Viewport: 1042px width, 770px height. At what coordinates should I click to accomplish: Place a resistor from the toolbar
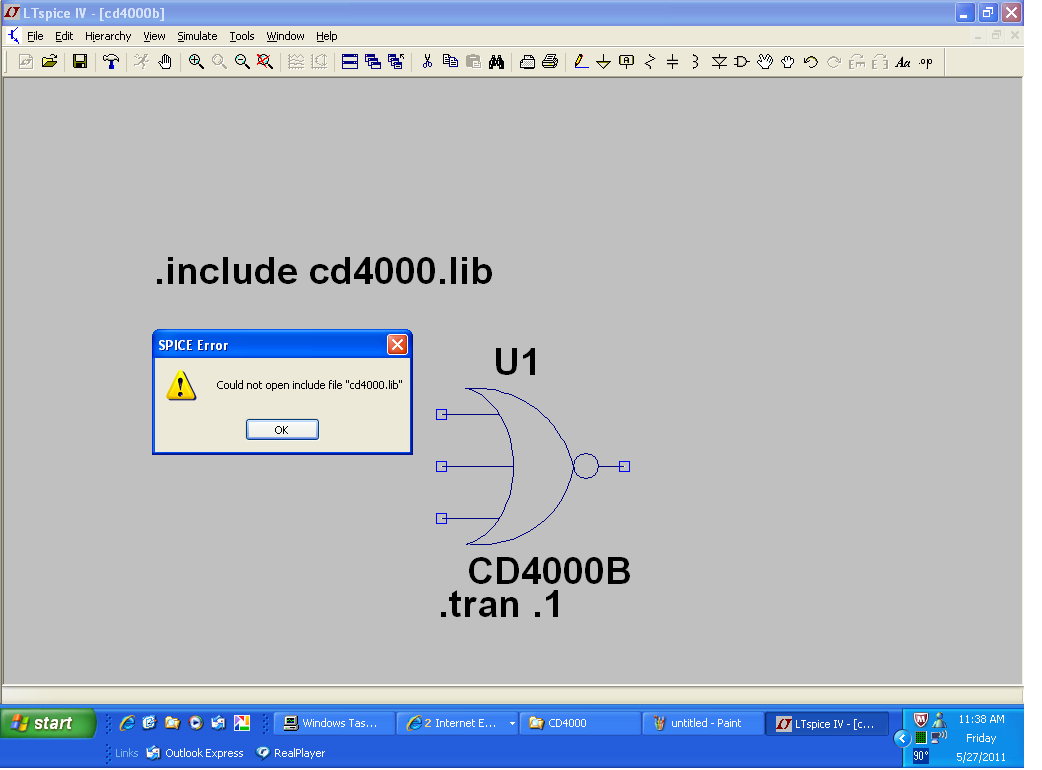tap(650, 62)
